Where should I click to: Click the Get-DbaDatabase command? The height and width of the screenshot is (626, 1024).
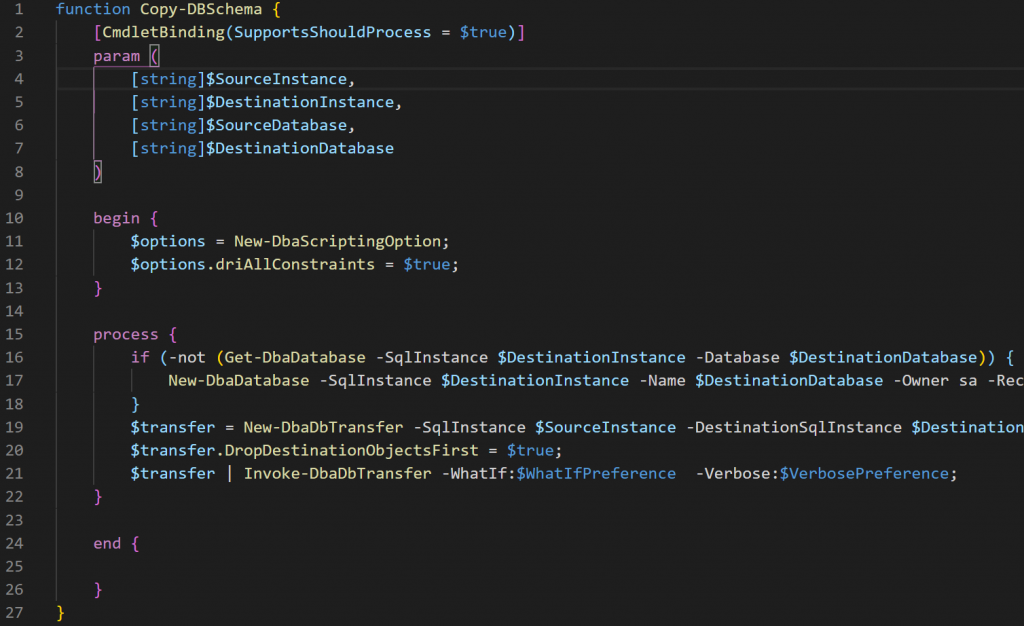pyautogui.click(x=295, y=357)
